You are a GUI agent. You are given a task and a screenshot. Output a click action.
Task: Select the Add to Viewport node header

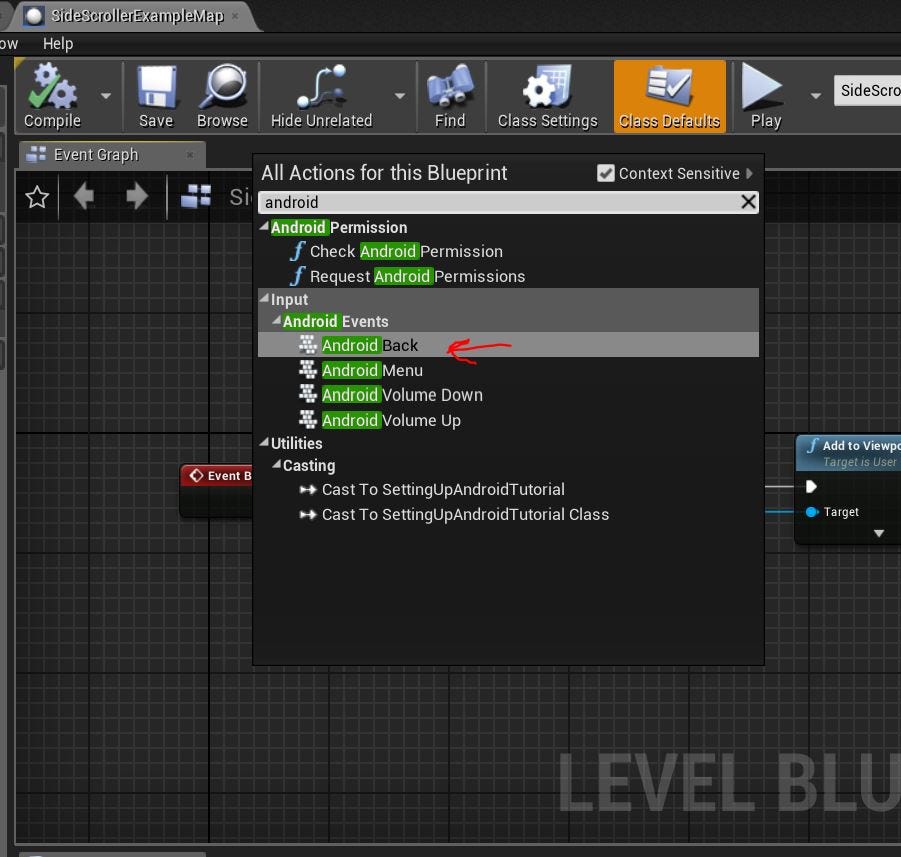[x=849, y=453]
